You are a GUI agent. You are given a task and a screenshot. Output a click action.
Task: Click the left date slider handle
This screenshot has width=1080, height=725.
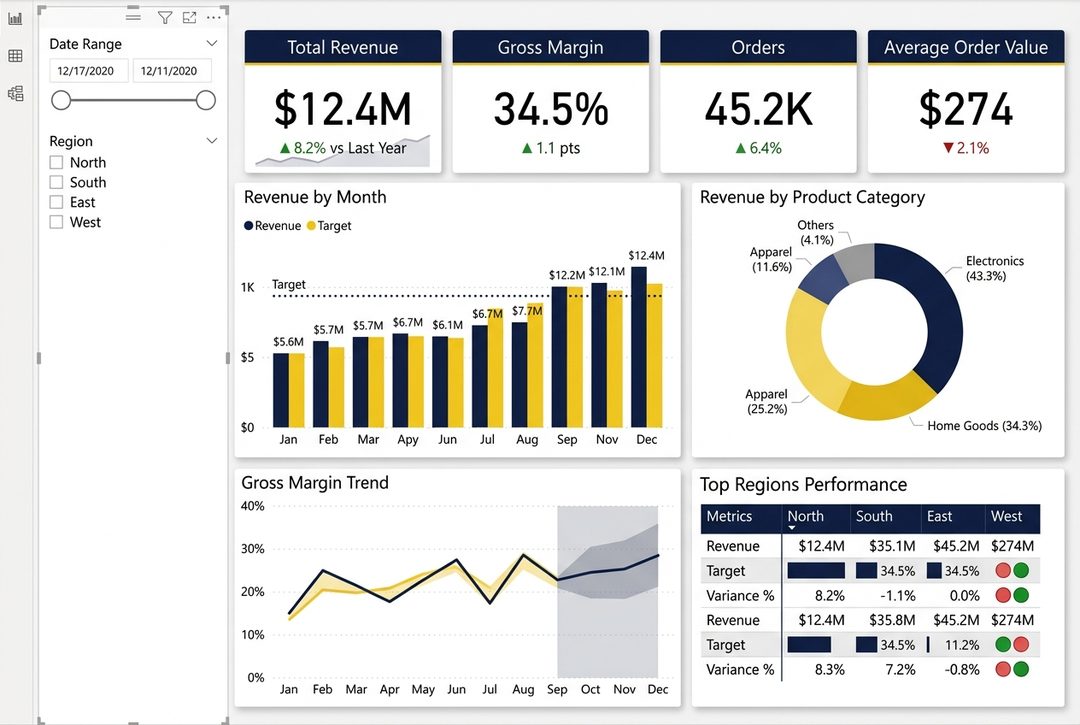coord(61,101)
